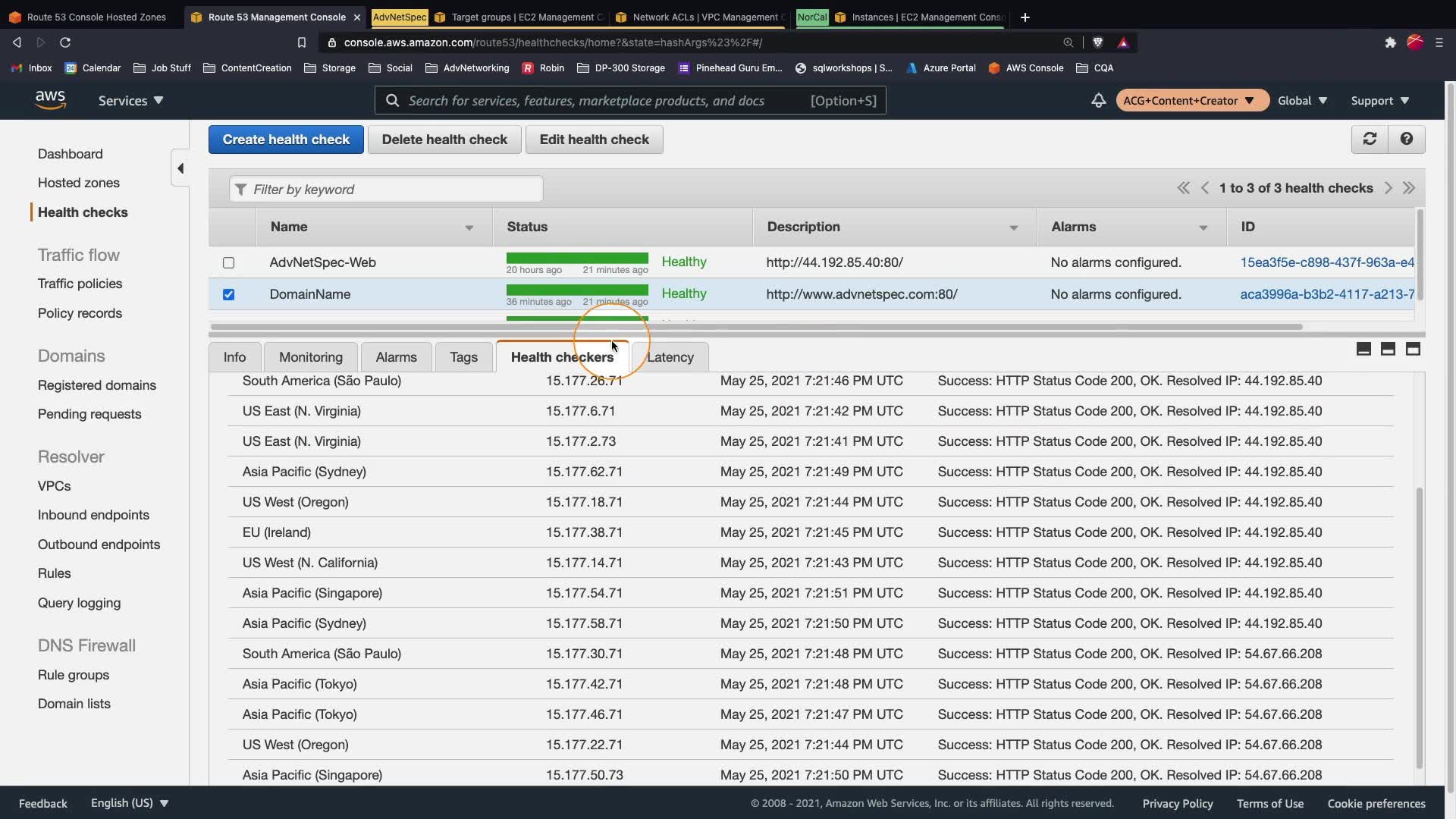The image size is (1456, 819).
Task: Jump to last page double arrow
Action: click(x=1409, y=188)
